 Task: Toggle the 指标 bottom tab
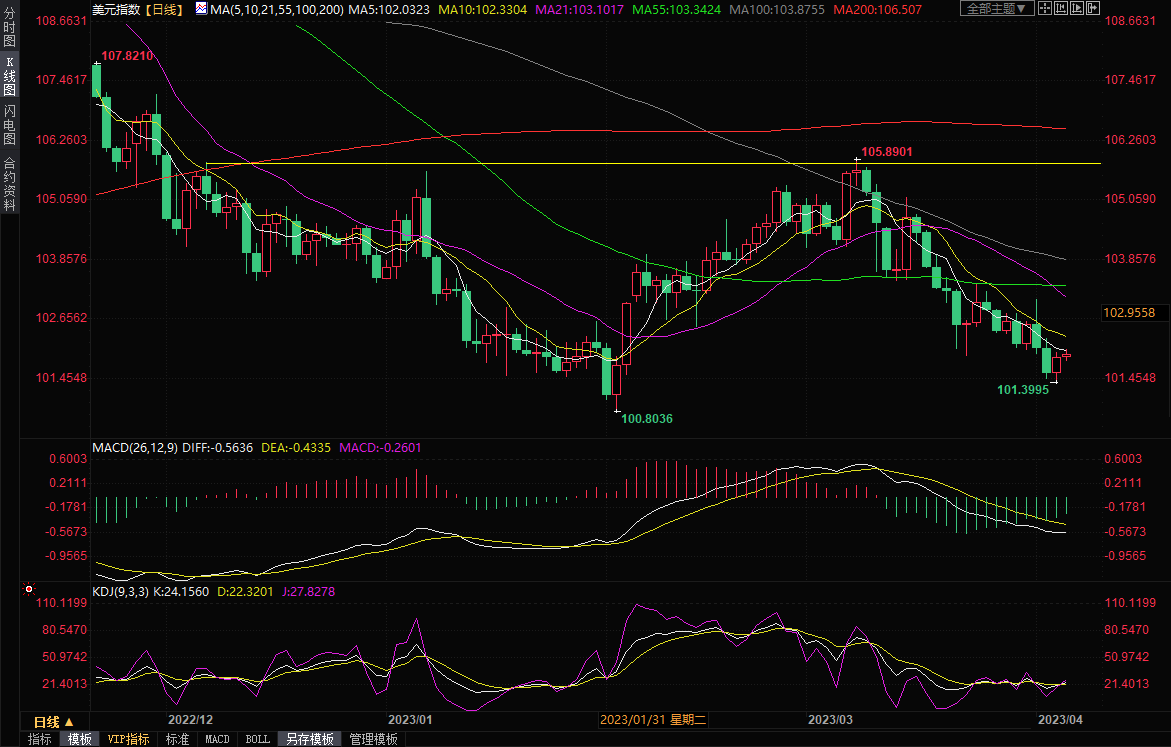[40, 739]
